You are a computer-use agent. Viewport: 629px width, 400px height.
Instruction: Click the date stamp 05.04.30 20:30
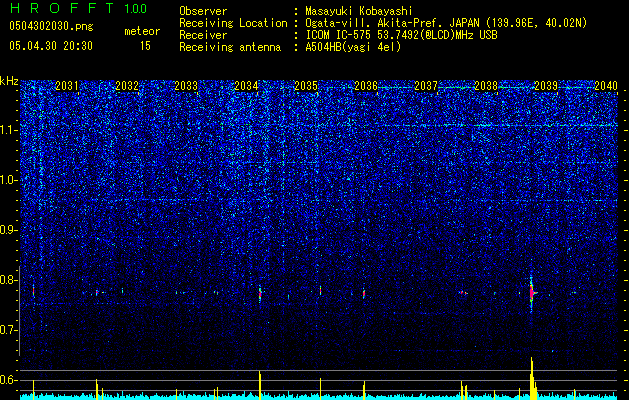[x=51, y=46]
